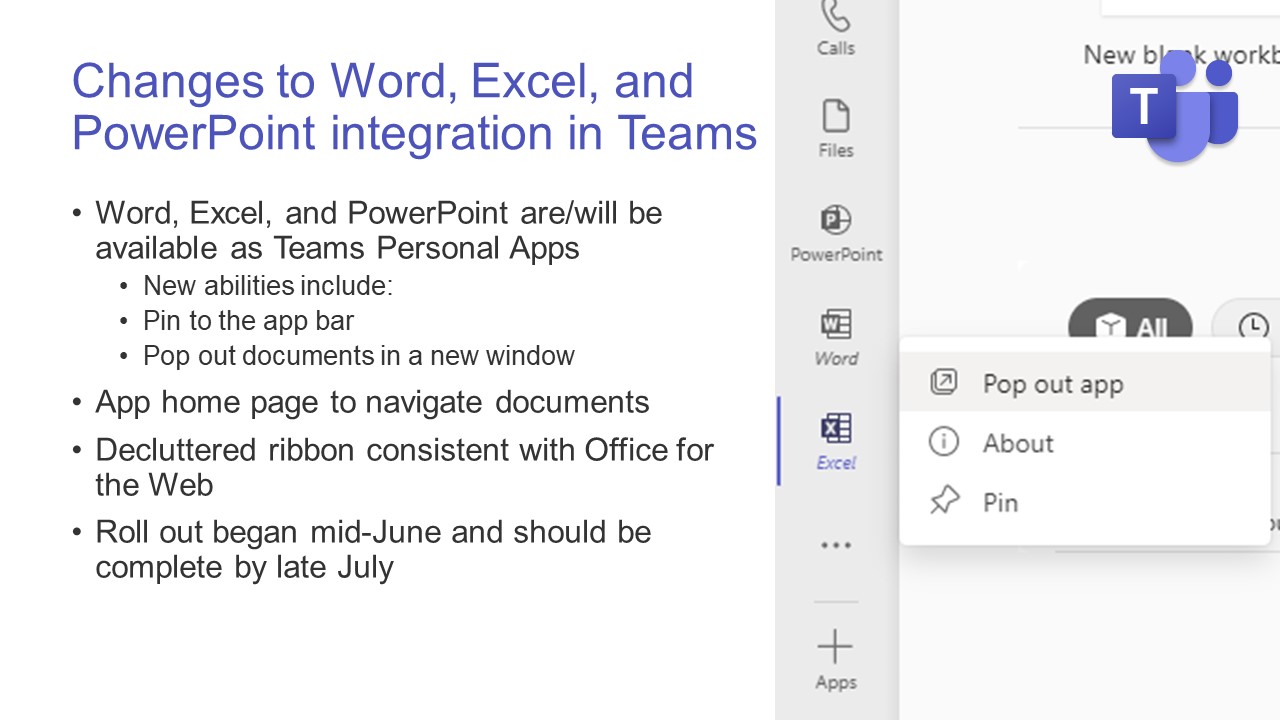Open the Apps store plus icon

pos(836,661)
